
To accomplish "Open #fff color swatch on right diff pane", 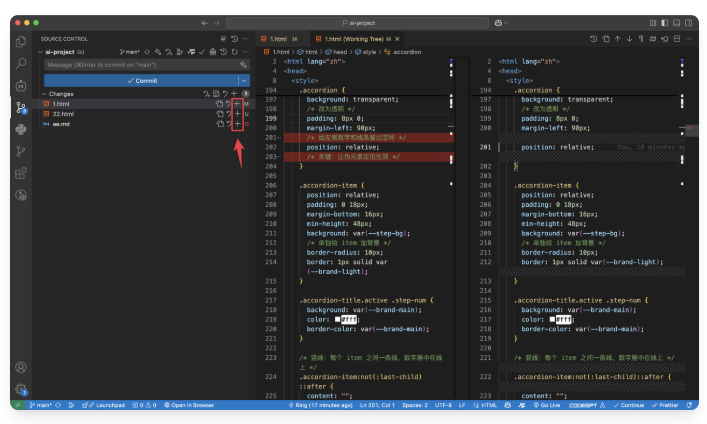I will pyautogui.click(x=552, y=319).
